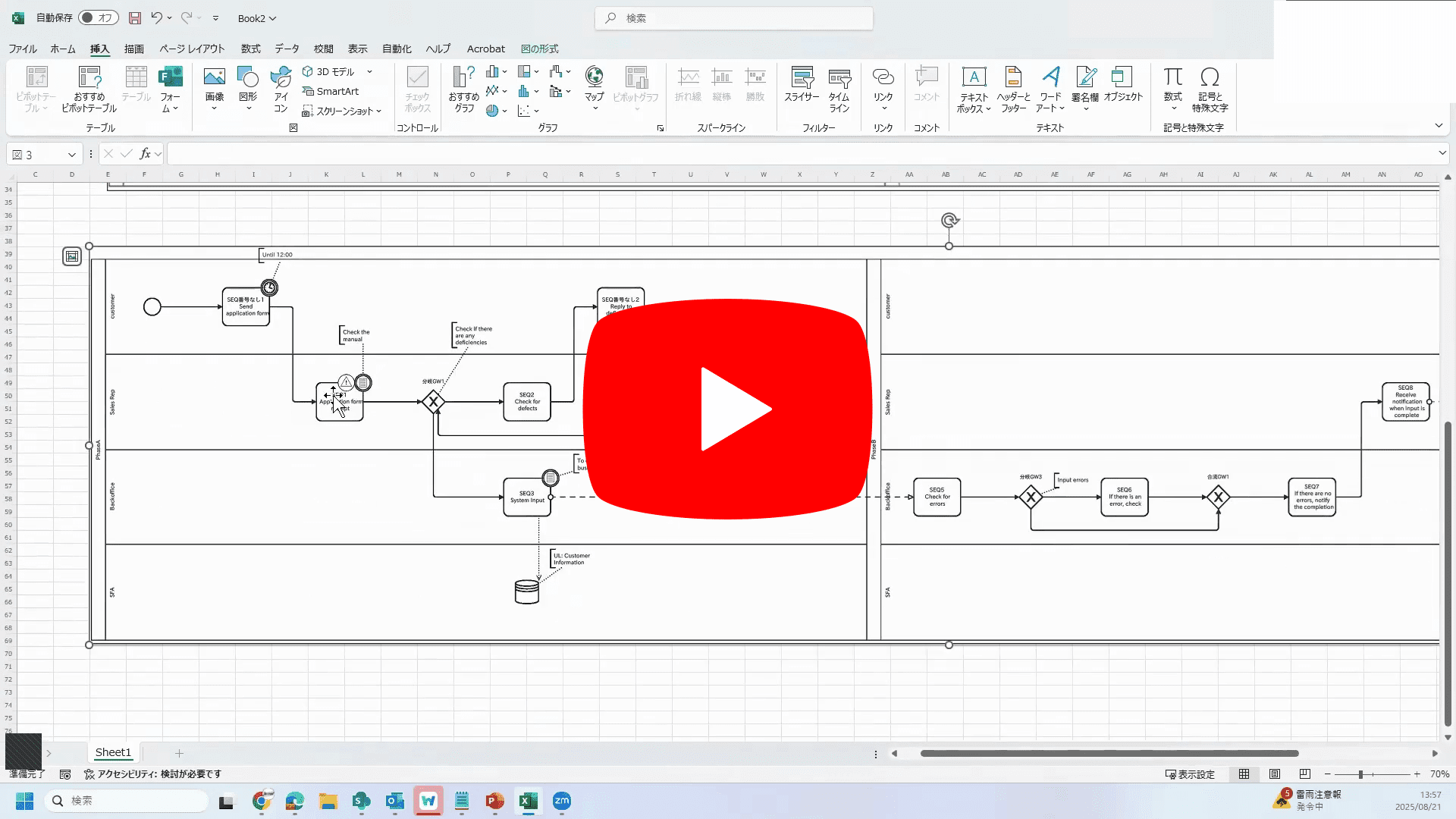Switch to page layout view in the status bar
This screenshot has width=1456, height=819.
[x=1275, y=774]
